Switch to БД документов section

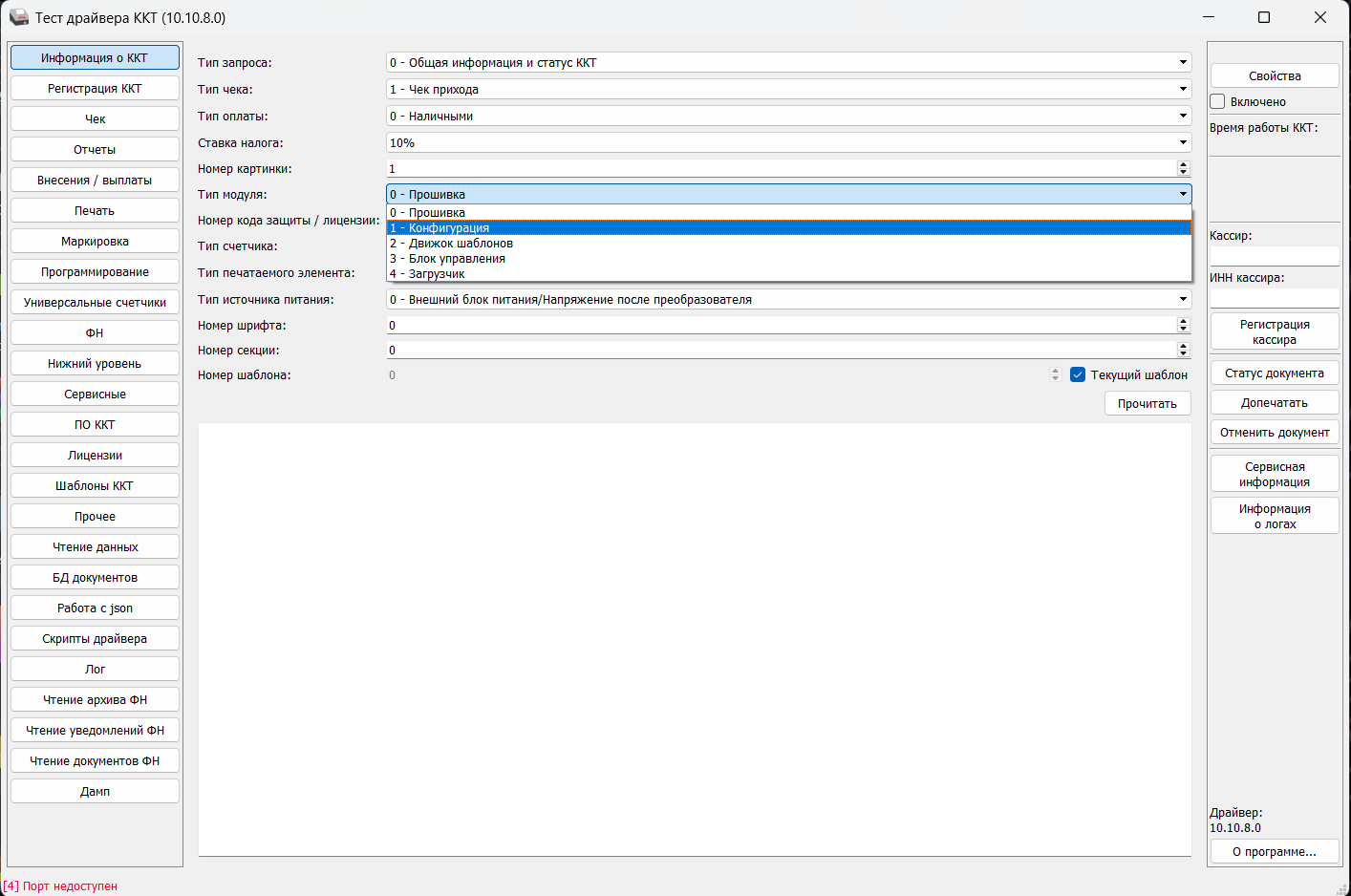(x=95, y=577)
